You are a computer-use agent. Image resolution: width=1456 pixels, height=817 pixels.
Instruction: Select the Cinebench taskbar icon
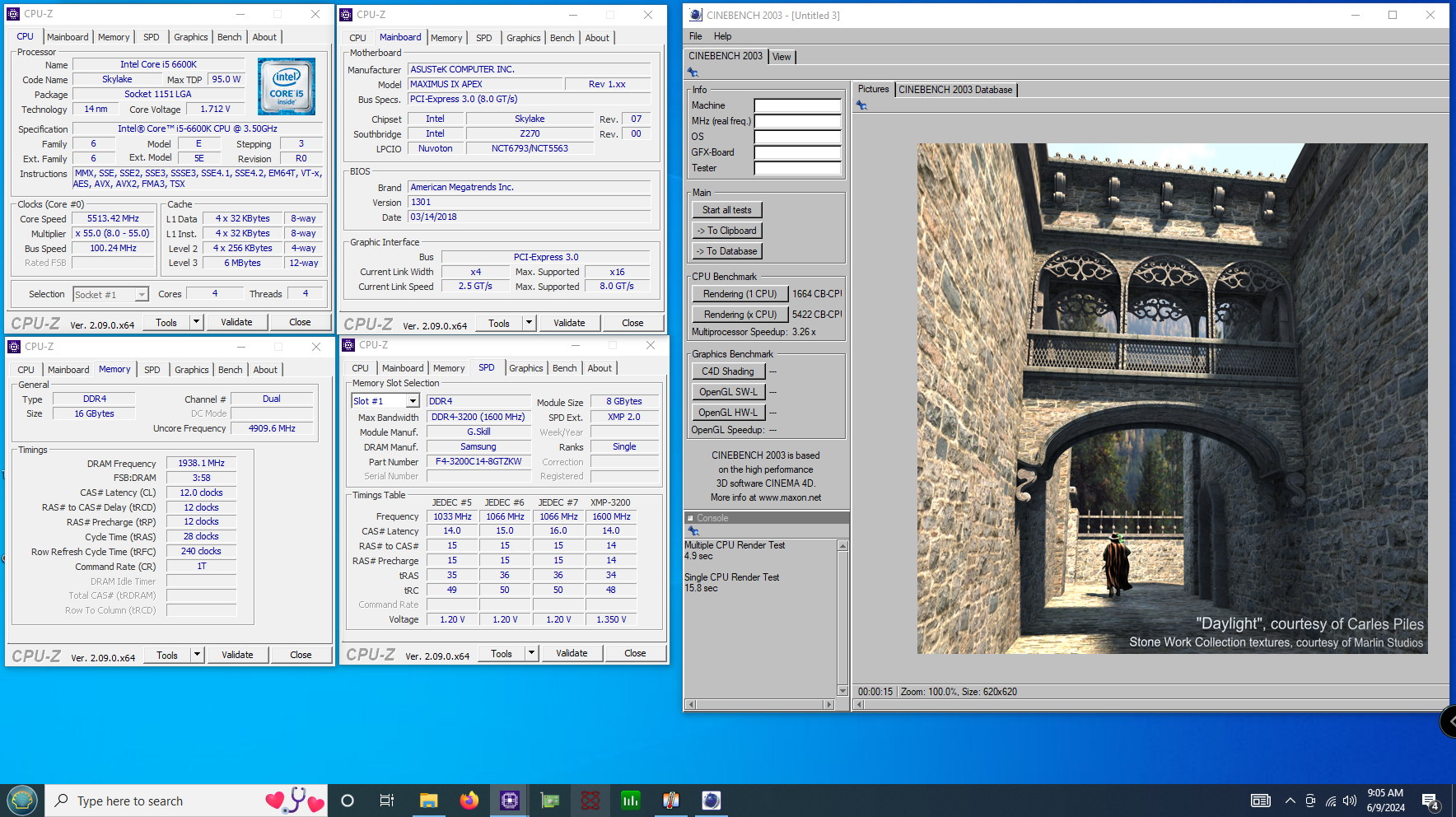(x=712, y=801)
